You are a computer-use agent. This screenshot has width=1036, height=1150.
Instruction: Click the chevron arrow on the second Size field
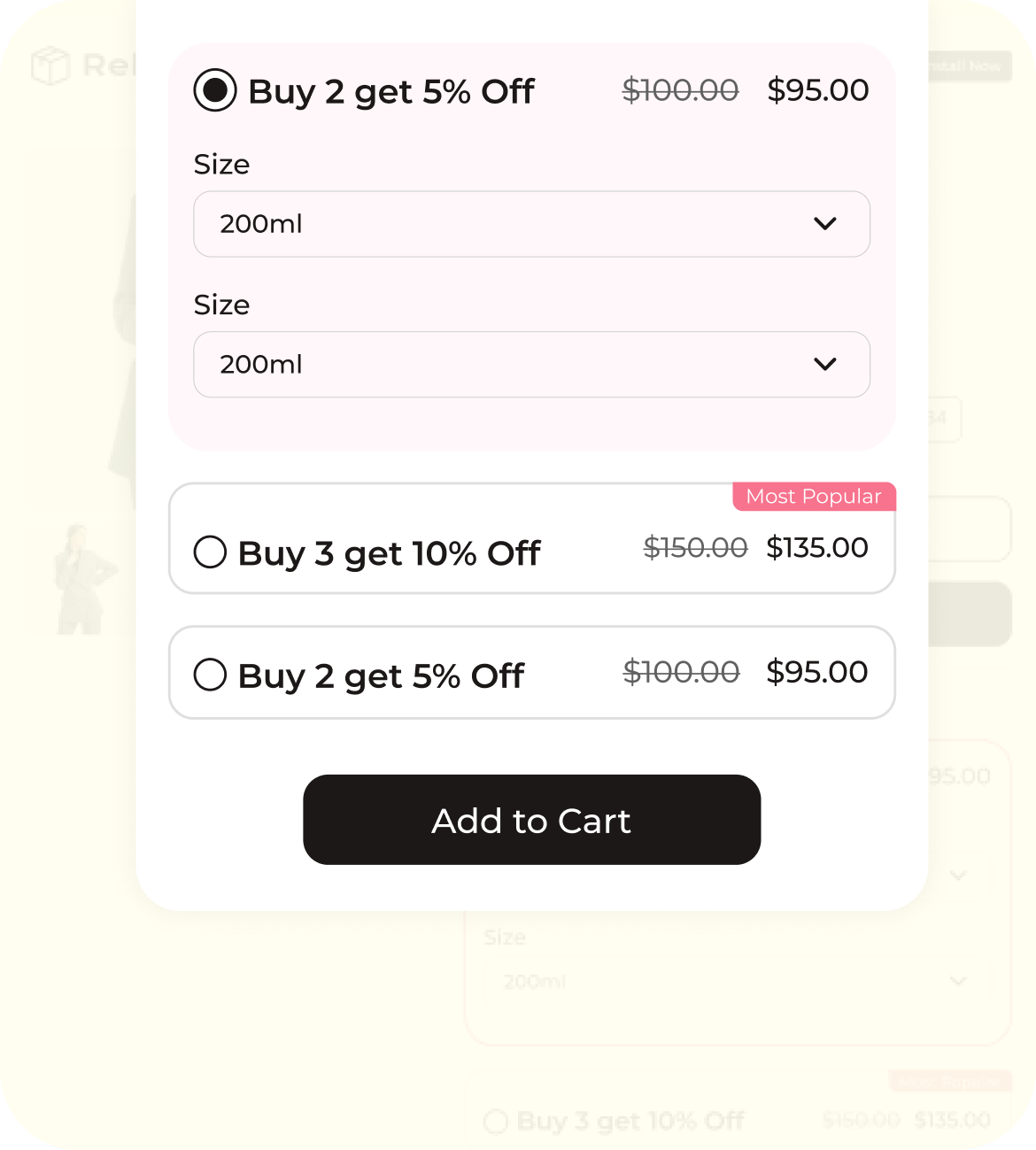[824, 365]
